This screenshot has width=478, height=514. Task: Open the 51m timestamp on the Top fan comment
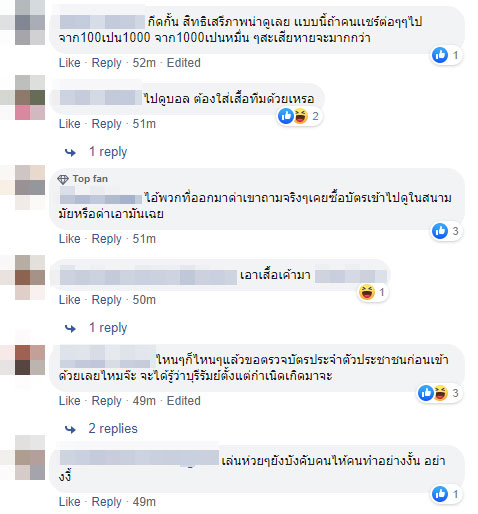click(144, 239)
